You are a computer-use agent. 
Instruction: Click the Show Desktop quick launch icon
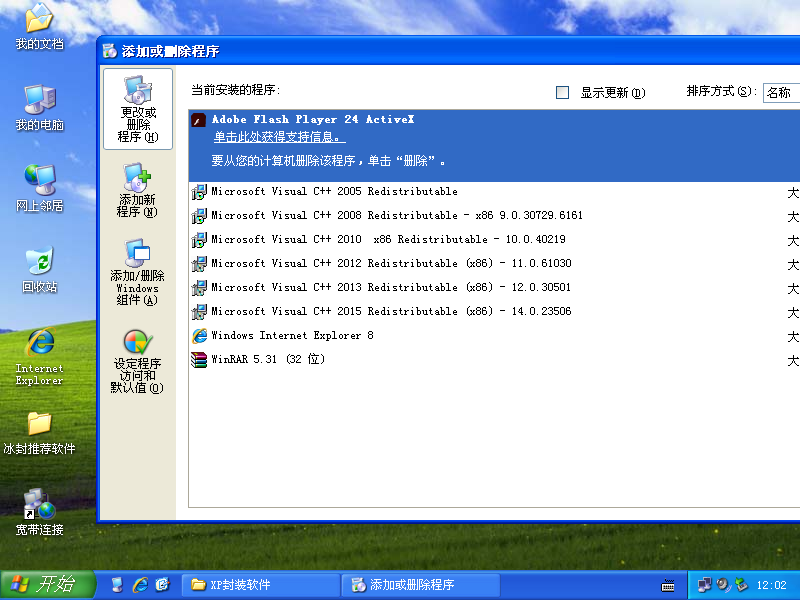pyautogui.click(x=117, y=585)
